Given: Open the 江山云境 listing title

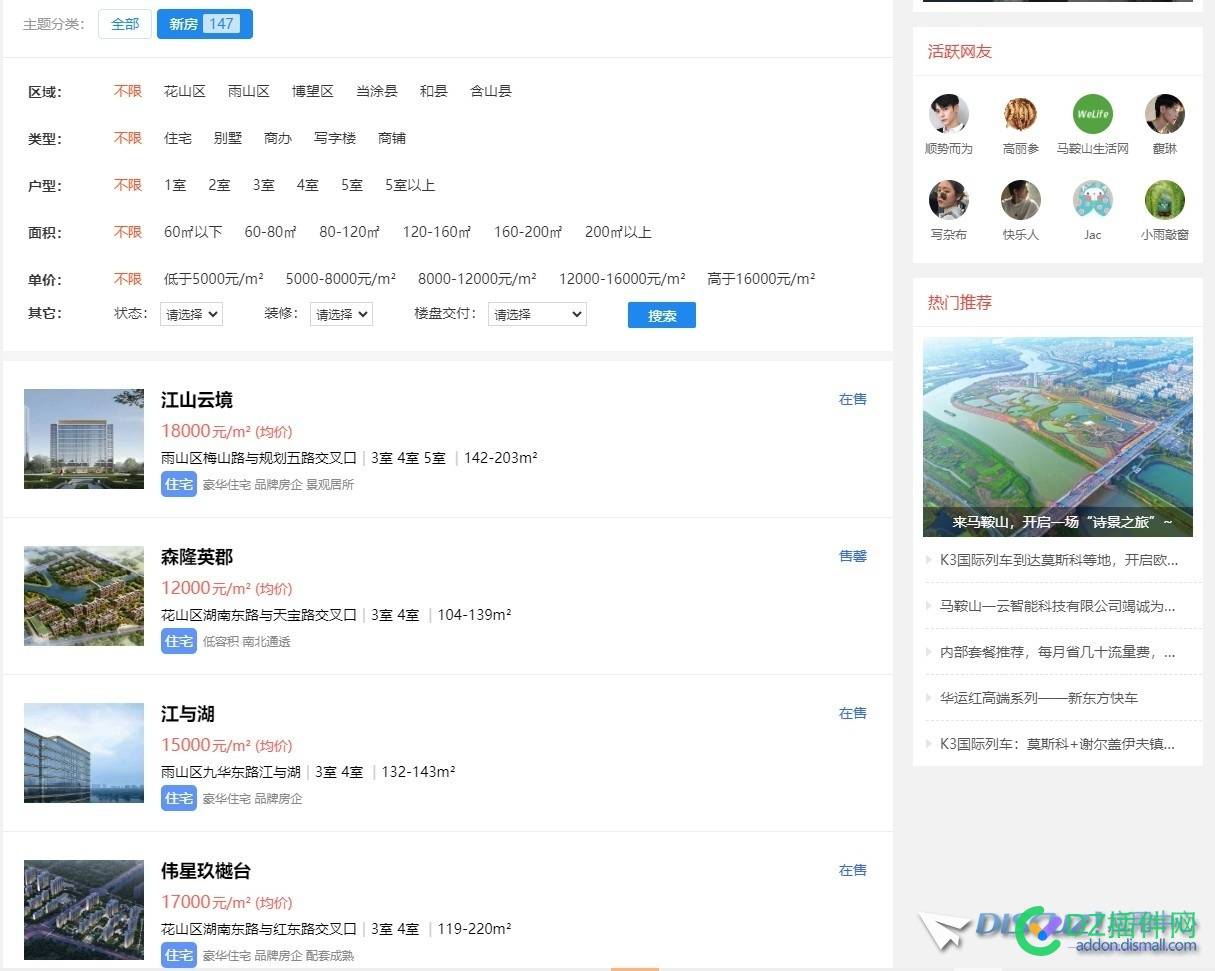Looking at the screenshot, I should click(196, 400).
